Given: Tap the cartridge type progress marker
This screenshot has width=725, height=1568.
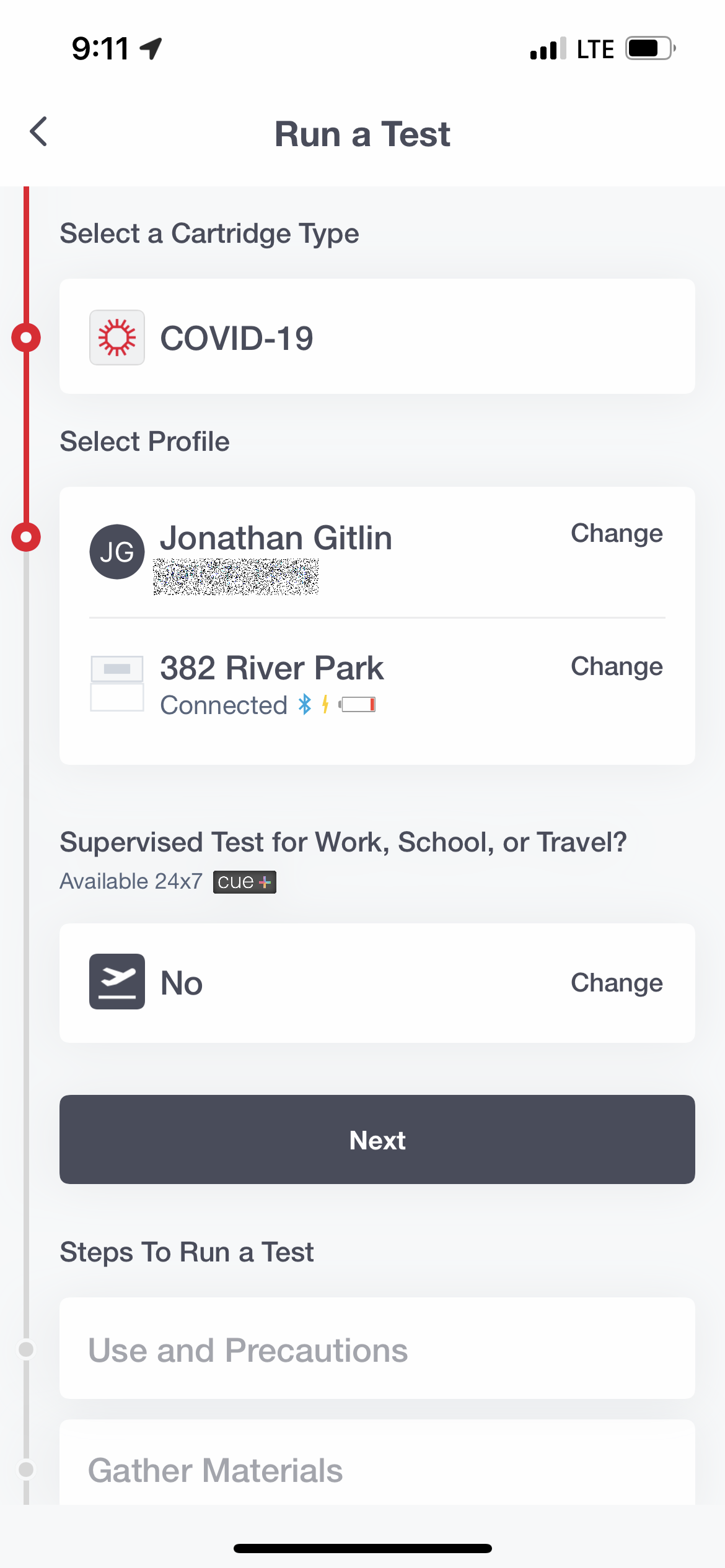Looking at the screenshot, I should tap(26, 338).
